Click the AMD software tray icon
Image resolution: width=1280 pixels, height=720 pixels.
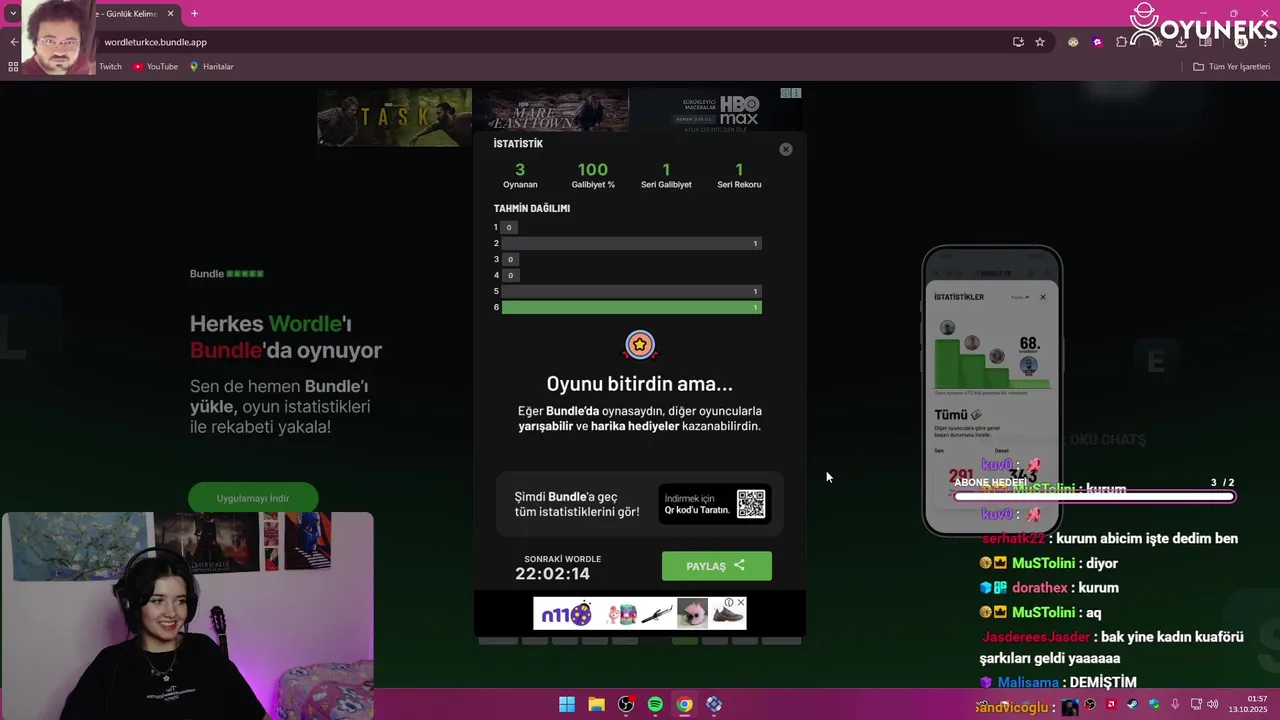click(1111, 705)
